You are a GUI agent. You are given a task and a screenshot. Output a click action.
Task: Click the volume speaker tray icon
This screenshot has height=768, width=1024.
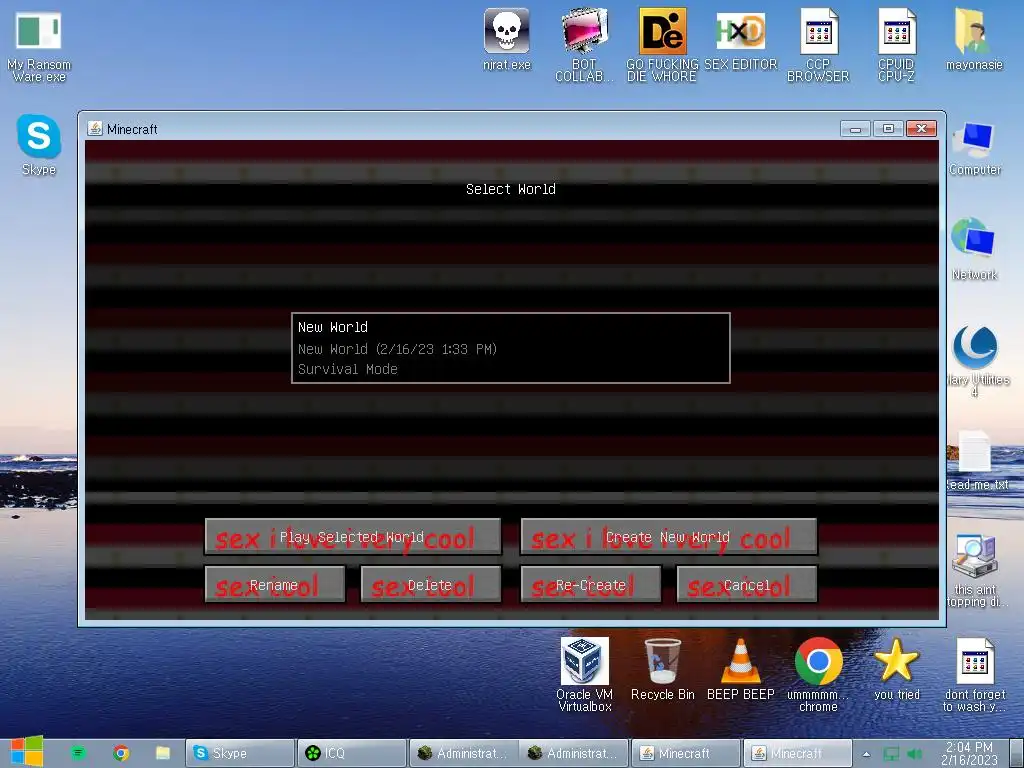pyautogui.click(x=914, y=754)
